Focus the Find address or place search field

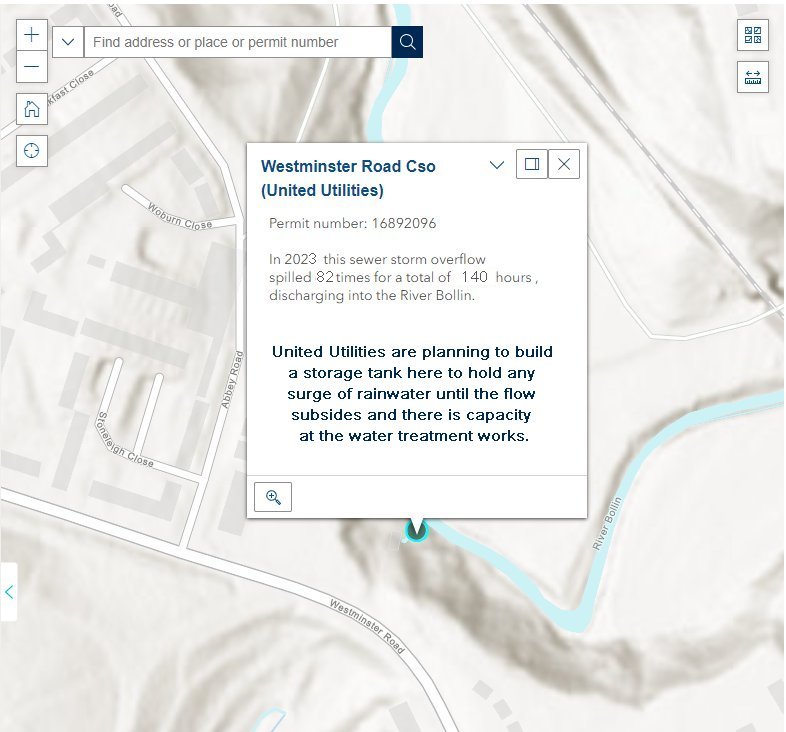pyautogui.click(x=238, y=42)
